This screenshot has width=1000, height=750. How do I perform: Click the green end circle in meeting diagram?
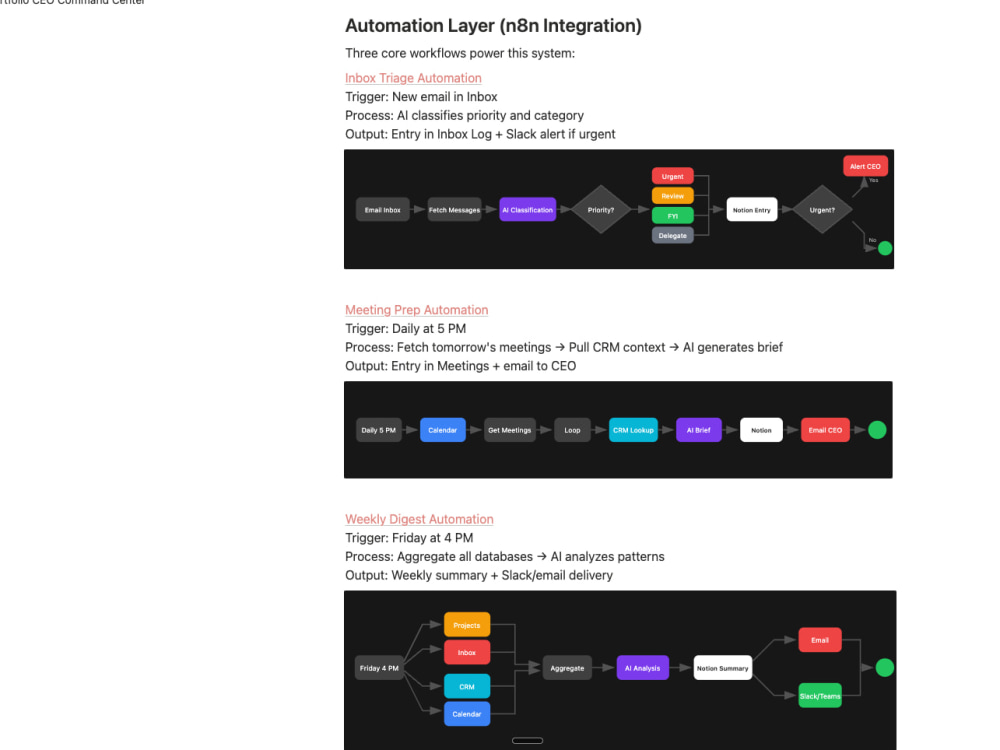pyautogui.click(x=877, y=430)
